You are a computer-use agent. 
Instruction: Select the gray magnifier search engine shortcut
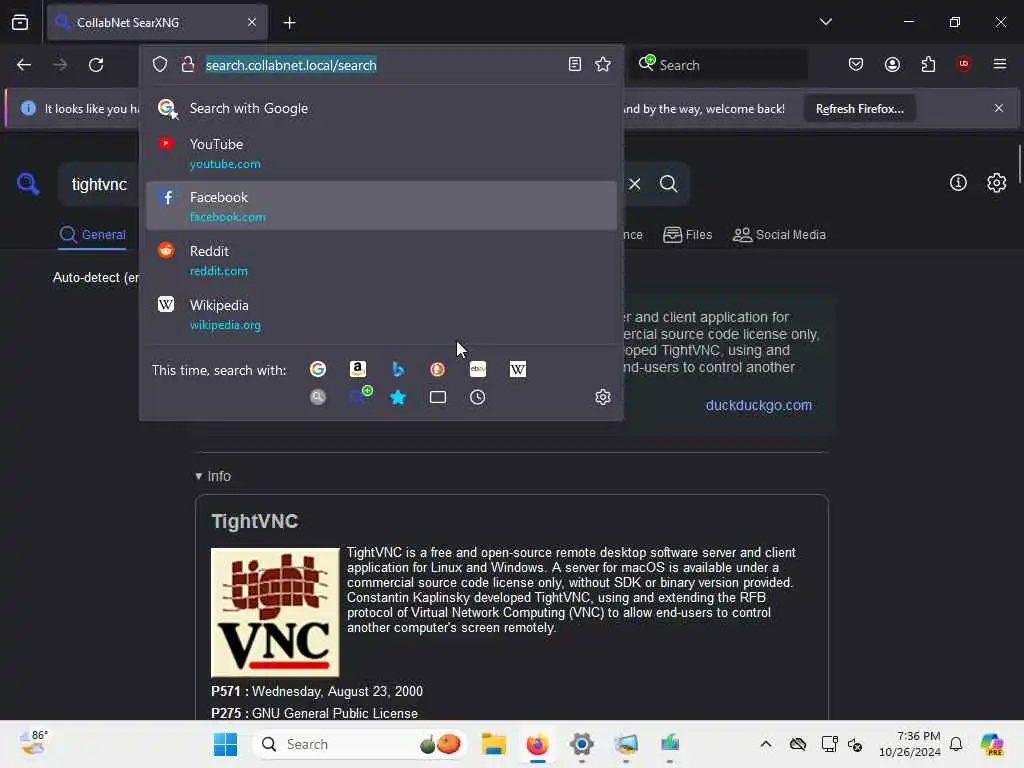click(318, 396)
